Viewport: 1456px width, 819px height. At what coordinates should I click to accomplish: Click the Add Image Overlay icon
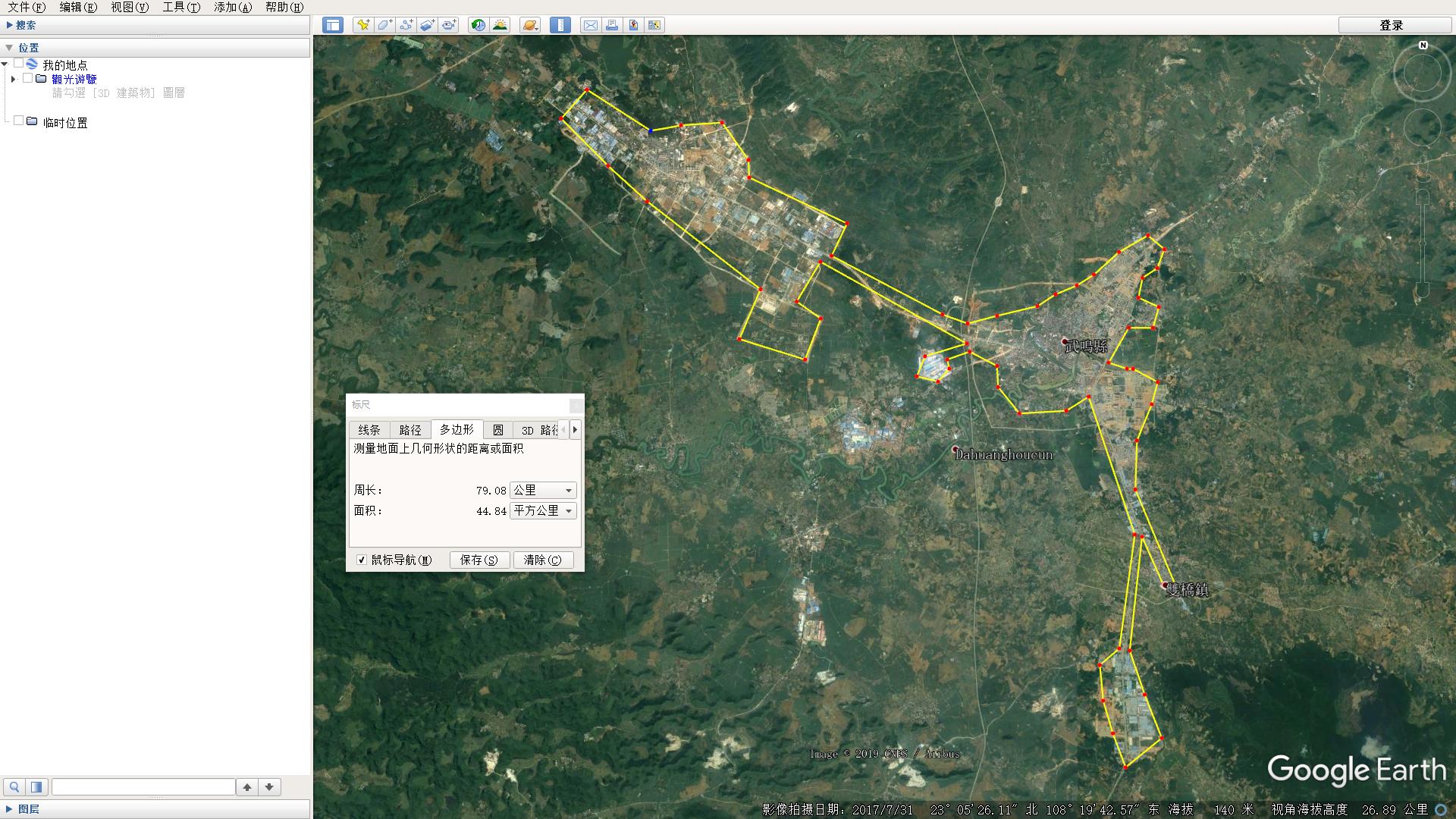[427, 25]
